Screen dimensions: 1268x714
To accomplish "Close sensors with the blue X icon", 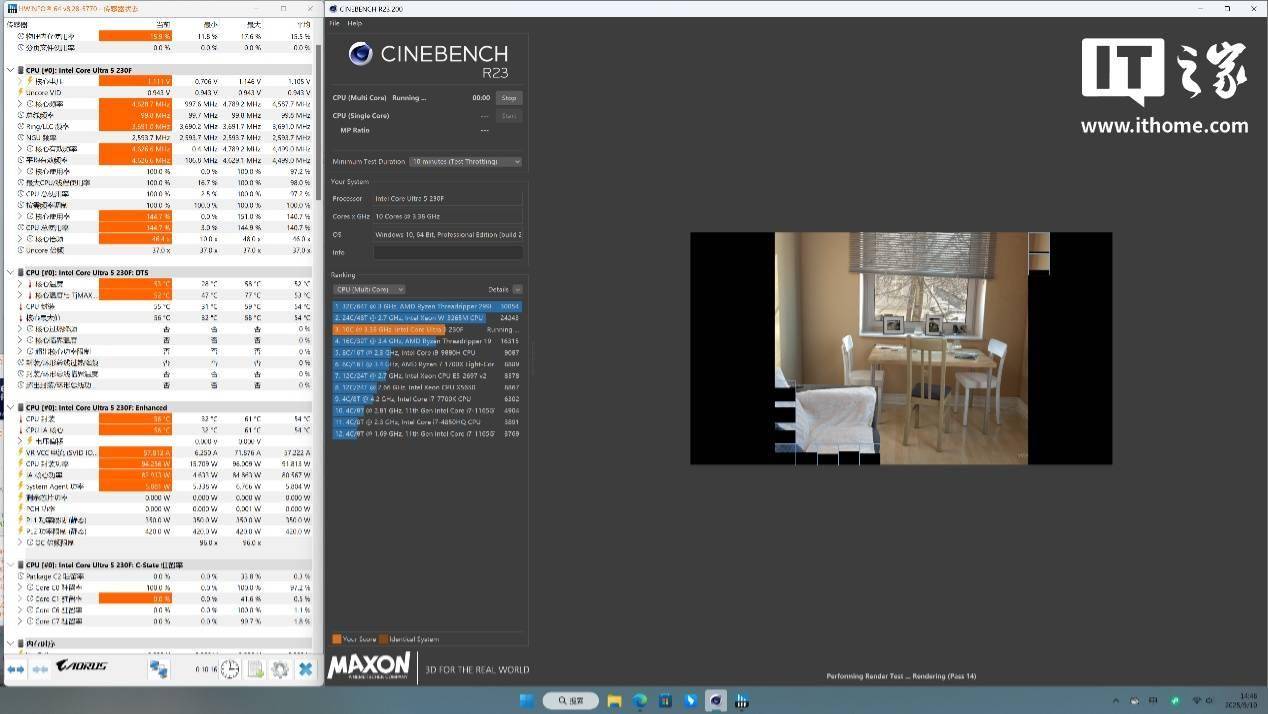I will click(306, 669).
